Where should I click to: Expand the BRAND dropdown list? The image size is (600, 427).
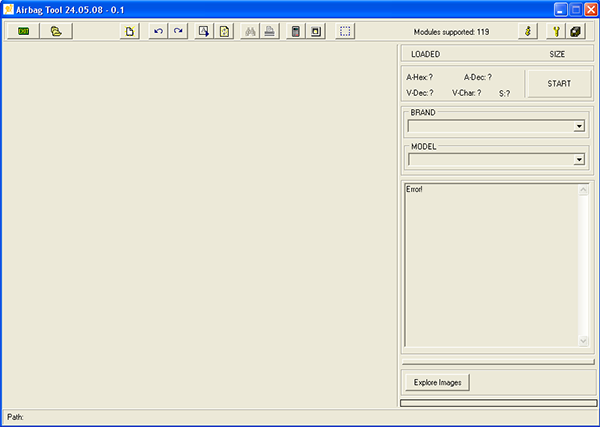[x=579, y=126]
